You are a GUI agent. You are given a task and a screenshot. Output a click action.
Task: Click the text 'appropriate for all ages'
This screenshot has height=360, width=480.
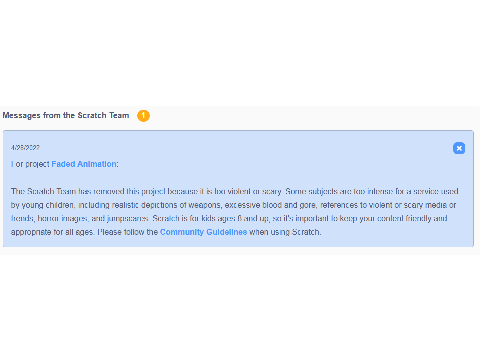point(52,232)
